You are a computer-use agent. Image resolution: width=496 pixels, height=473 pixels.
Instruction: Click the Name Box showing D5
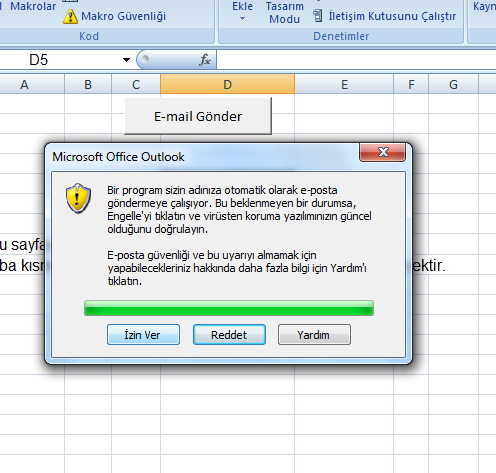(x=60, y=60)
